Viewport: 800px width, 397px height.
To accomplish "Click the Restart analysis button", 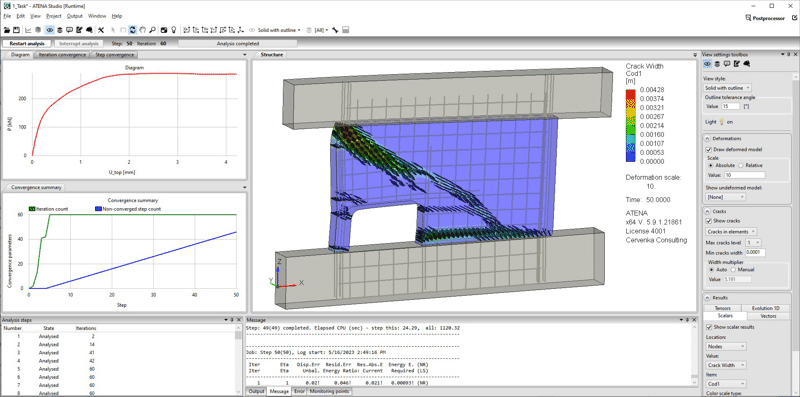I will (x=27, y=43).
